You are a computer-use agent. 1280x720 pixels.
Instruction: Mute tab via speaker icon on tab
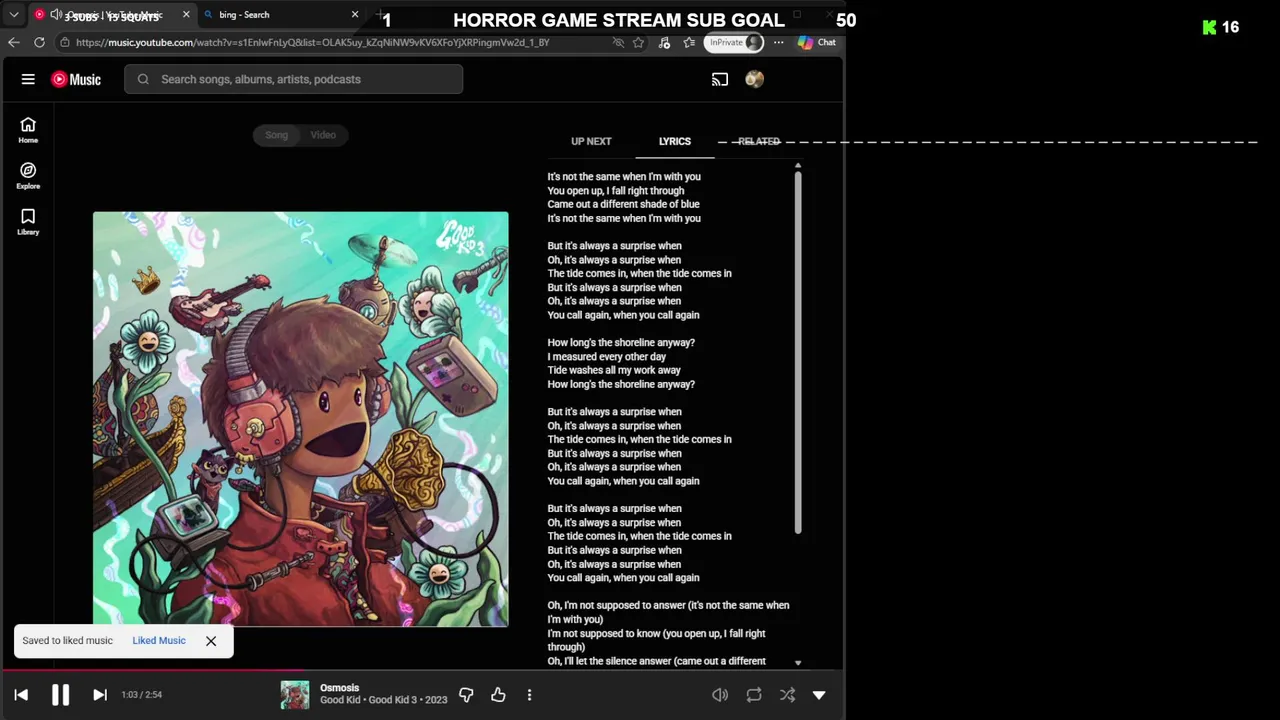coord(56,15)
